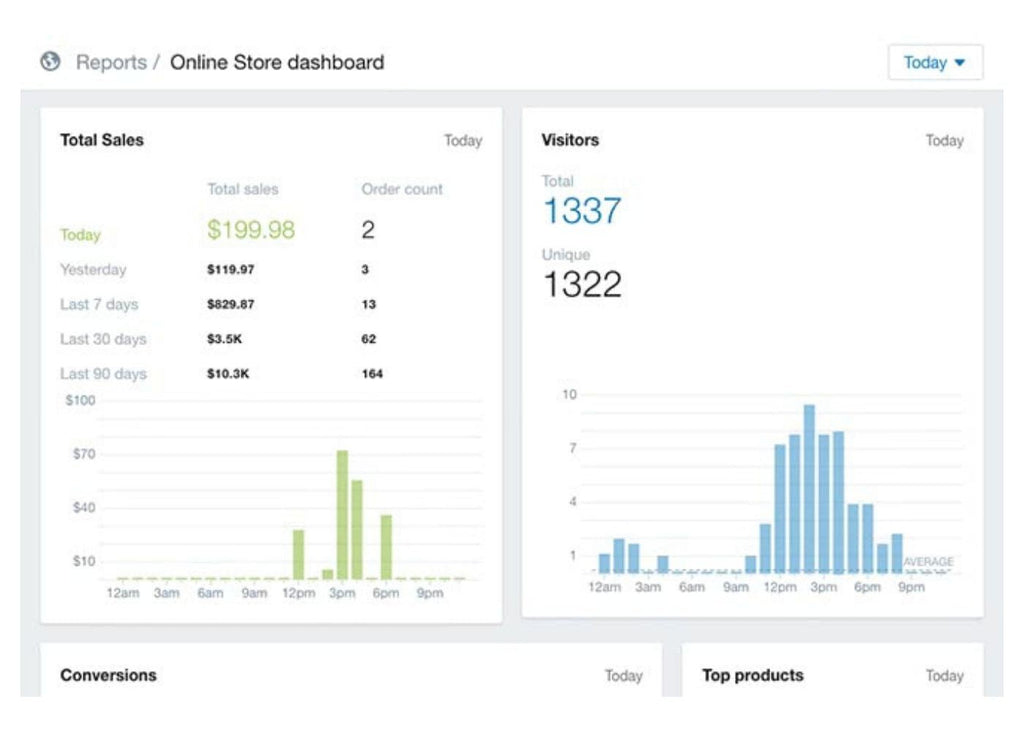Image resolution: width=1024 pixels, height=731 pixels.
Task: Click the tallest green sales bar
Action: pos(342,514)
